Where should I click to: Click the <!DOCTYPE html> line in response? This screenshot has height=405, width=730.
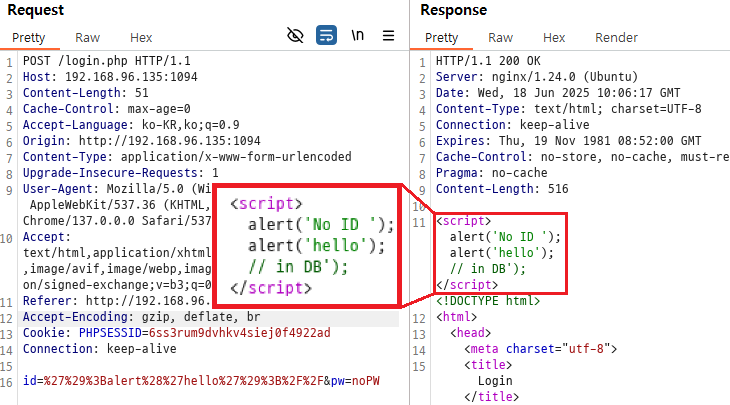coord(488,301)
